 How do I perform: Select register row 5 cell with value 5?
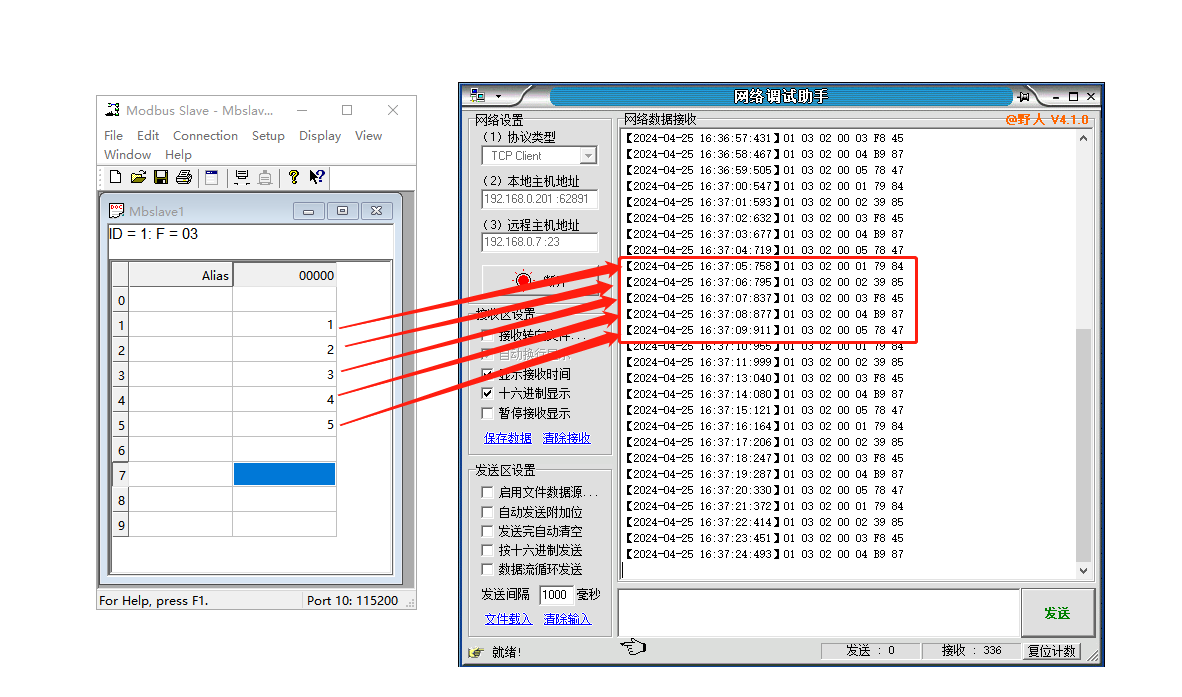(284, 425)
